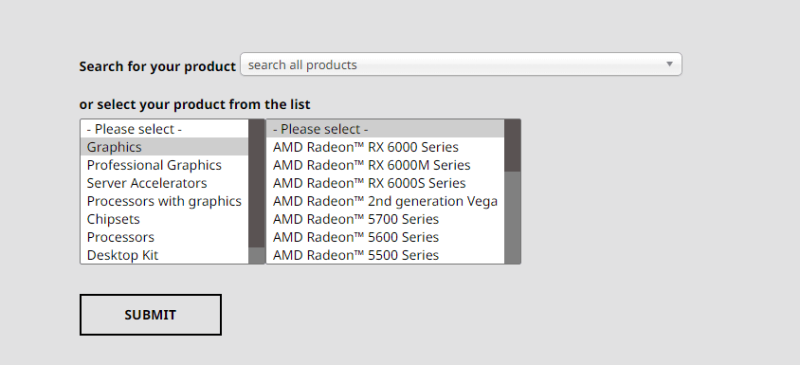
Task: Select Processors with graphics option
Action: click(164, 201)
